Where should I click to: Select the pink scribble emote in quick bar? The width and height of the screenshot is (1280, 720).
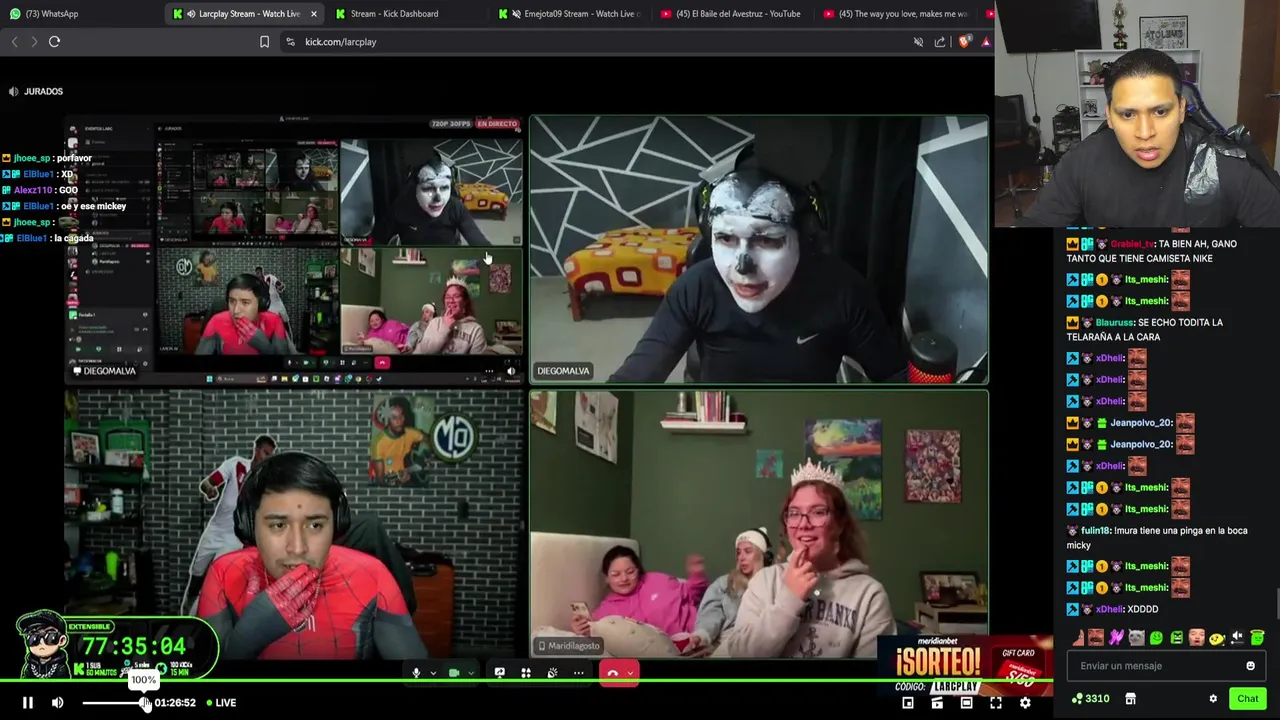(1116, 637)
